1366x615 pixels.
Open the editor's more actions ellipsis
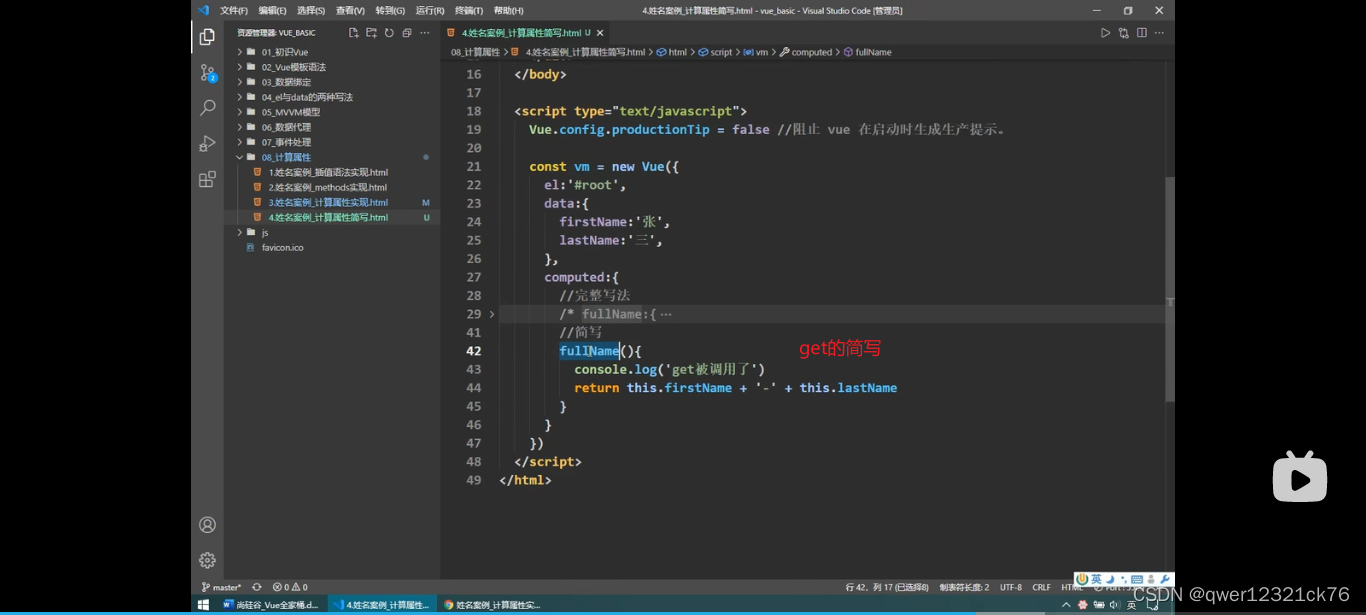click(1159, 33)
